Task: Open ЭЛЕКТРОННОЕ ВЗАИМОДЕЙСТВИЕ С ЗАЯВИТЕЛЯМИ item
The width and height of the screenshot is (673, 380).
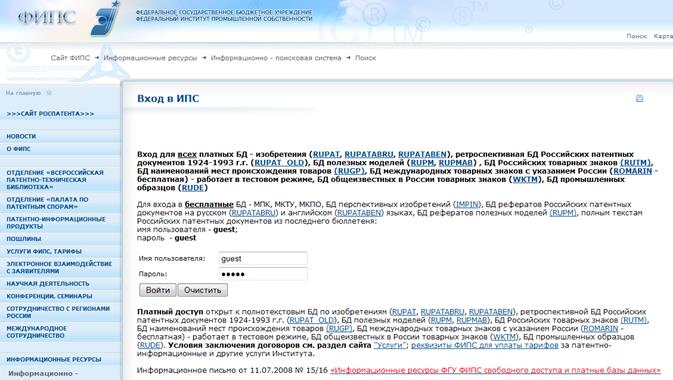Action: [x=59, y=267]
